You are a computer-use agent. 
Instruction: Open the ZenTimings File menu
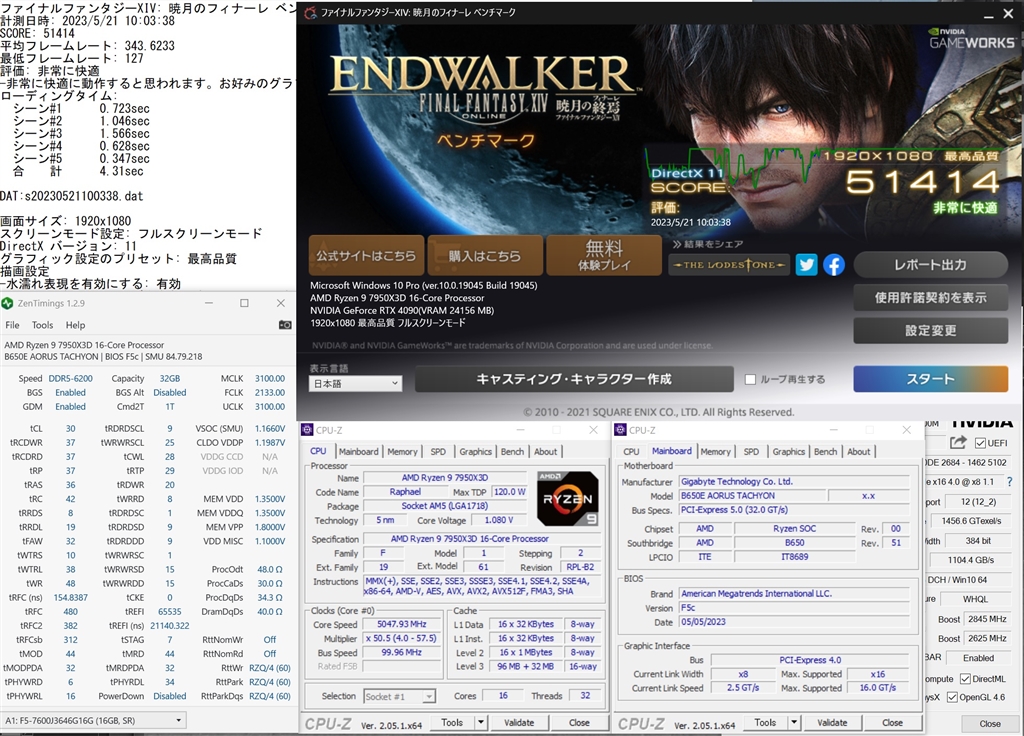click(12, 325)
